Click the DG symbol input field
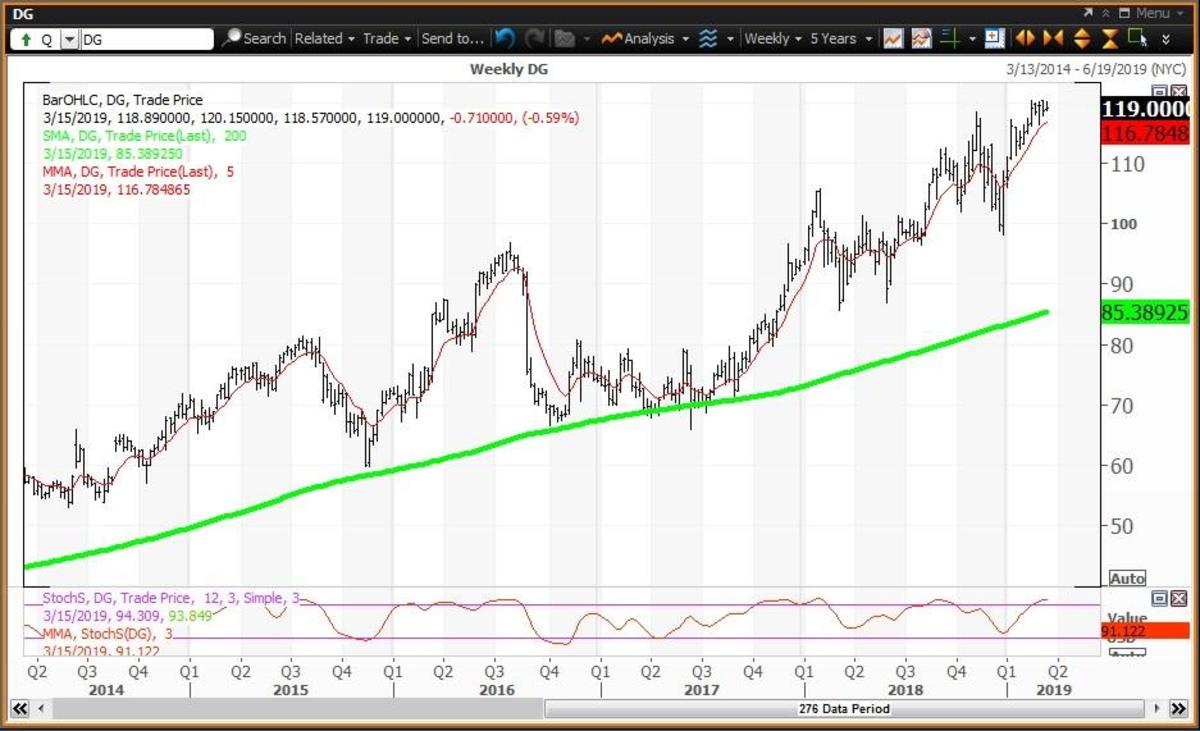 pyautogui.click(x=146, y=39)
